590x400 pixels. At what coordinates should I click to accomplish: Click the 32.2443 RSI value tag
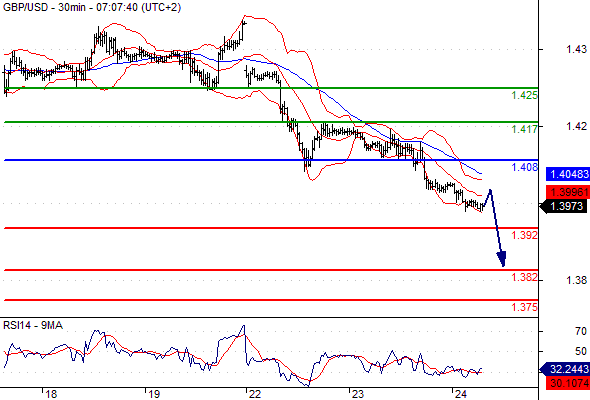(x=565, y=369)
